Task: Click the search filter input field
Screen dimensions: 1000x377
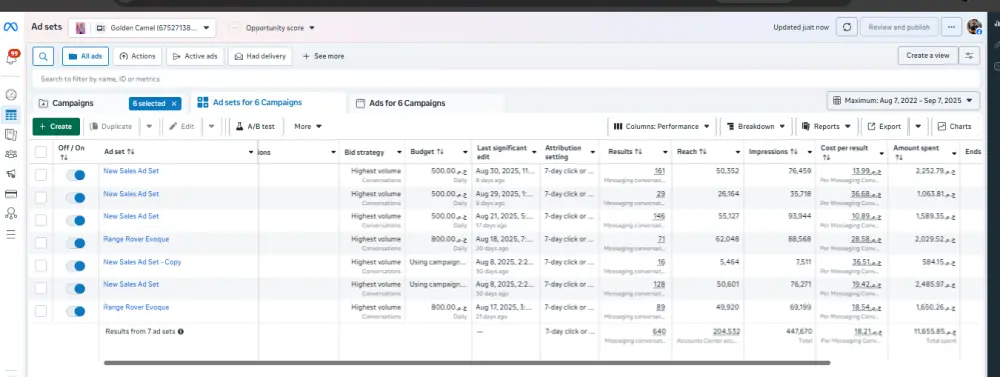Action: tap(506, 79)
